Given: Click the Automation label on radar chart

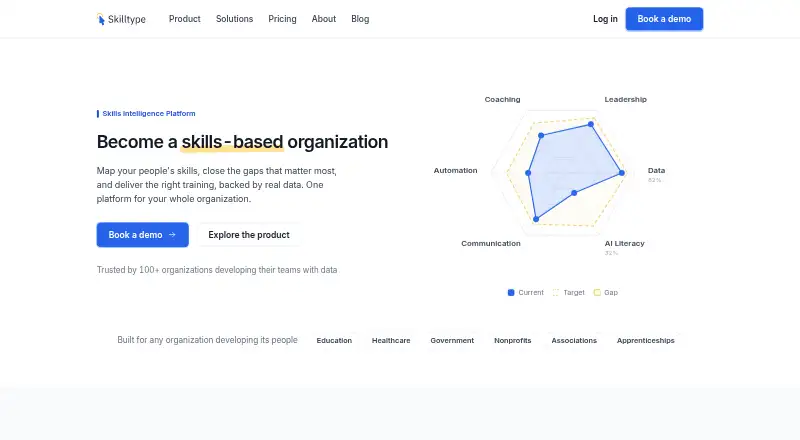Looking at the screenshot, I should click(456, 170).
